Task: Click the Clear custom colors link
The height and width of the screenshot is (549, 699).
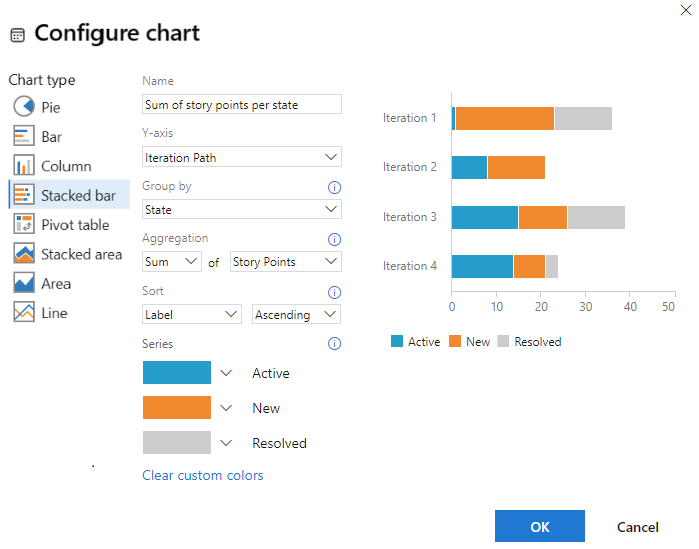Action: click(x=203, y=475)
